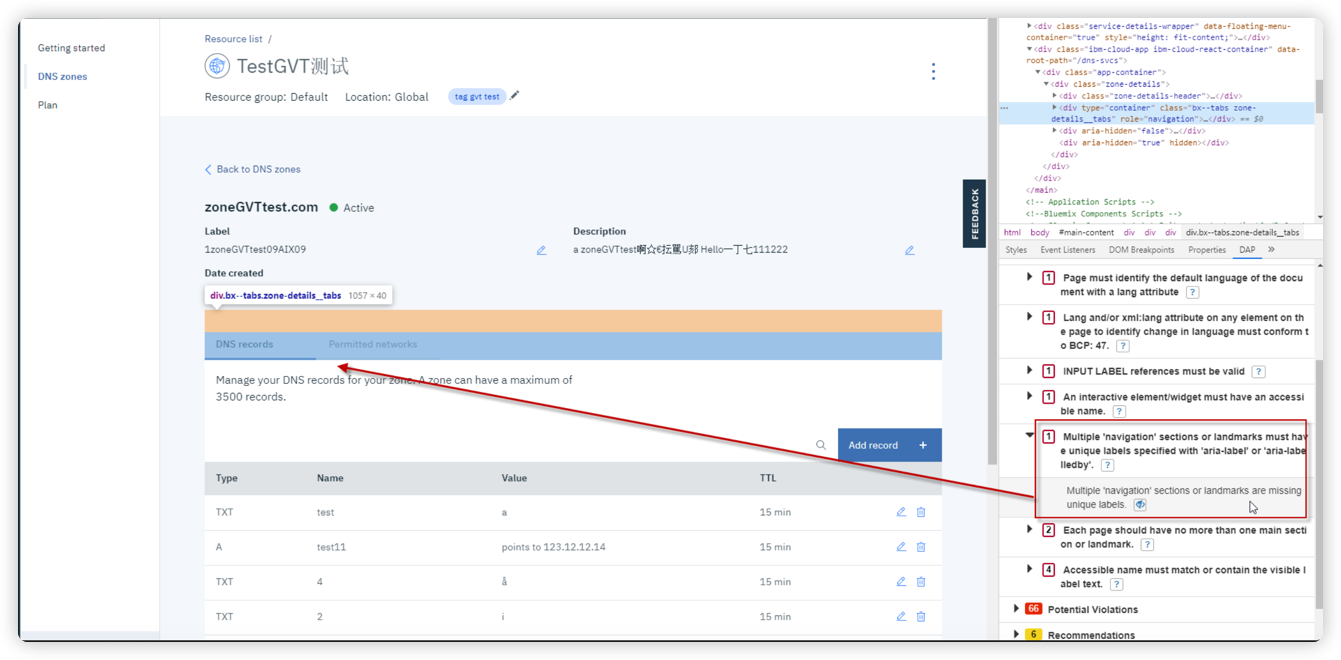Select 'html' in the DOM breadcrumb
The image size is (1341, 660).
(x=1012, y=233)
